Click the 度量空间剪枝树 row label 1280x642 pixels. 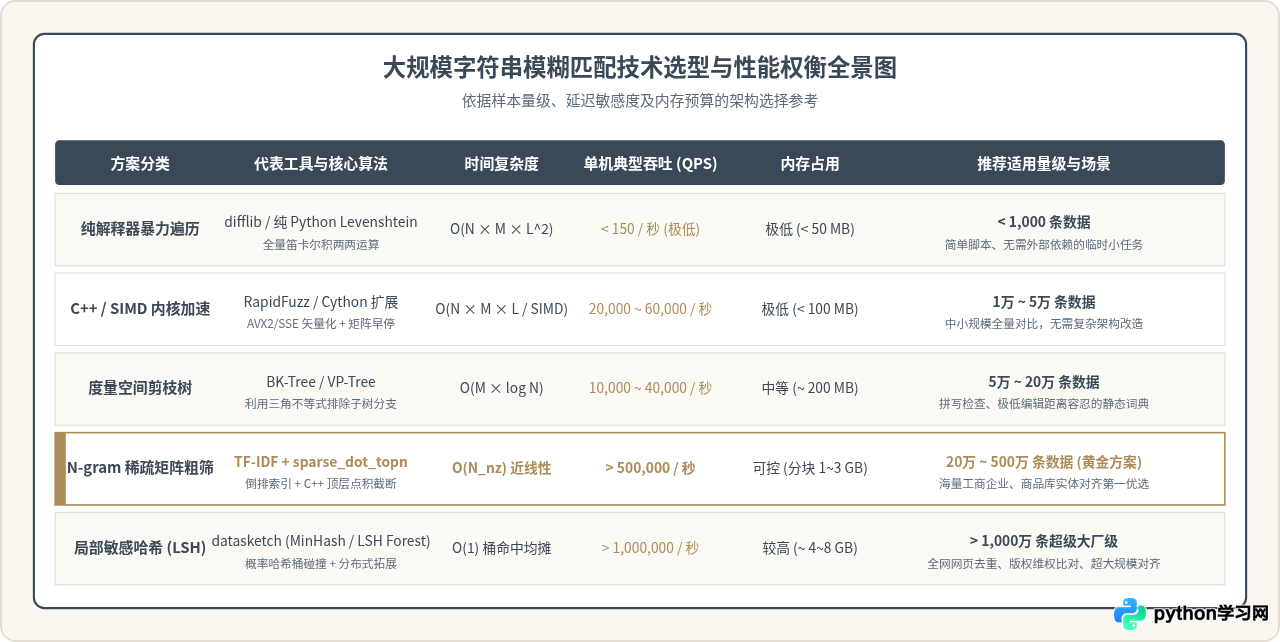pyautogui.click(x=140, y=389)
